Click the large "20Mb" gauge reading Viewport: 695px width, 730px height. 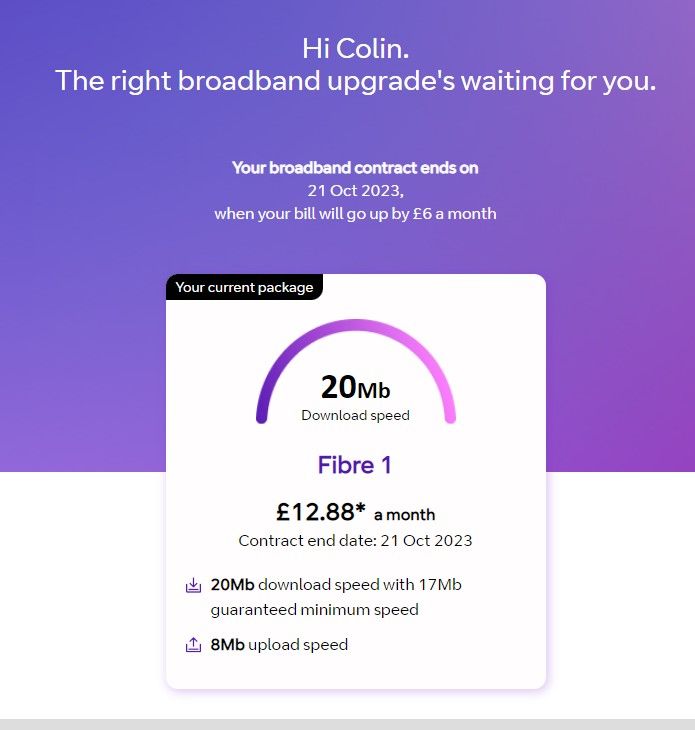tap(355, 387)
